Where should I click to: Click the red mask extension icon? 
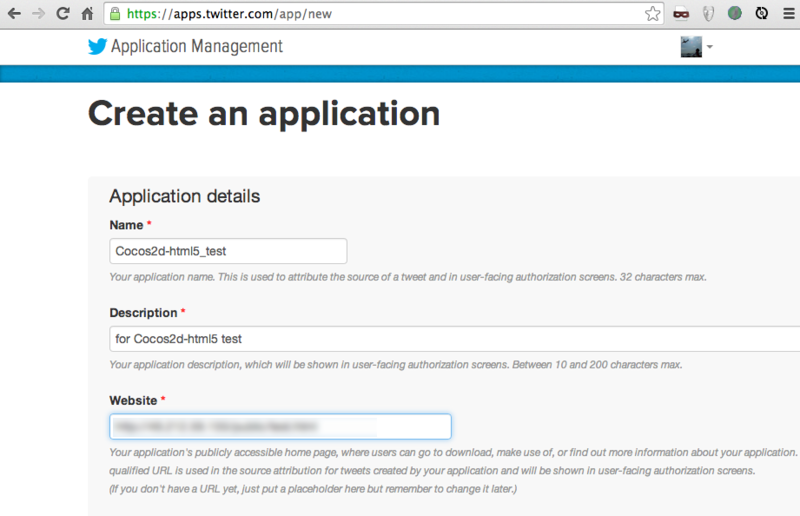tap(681, 14)
